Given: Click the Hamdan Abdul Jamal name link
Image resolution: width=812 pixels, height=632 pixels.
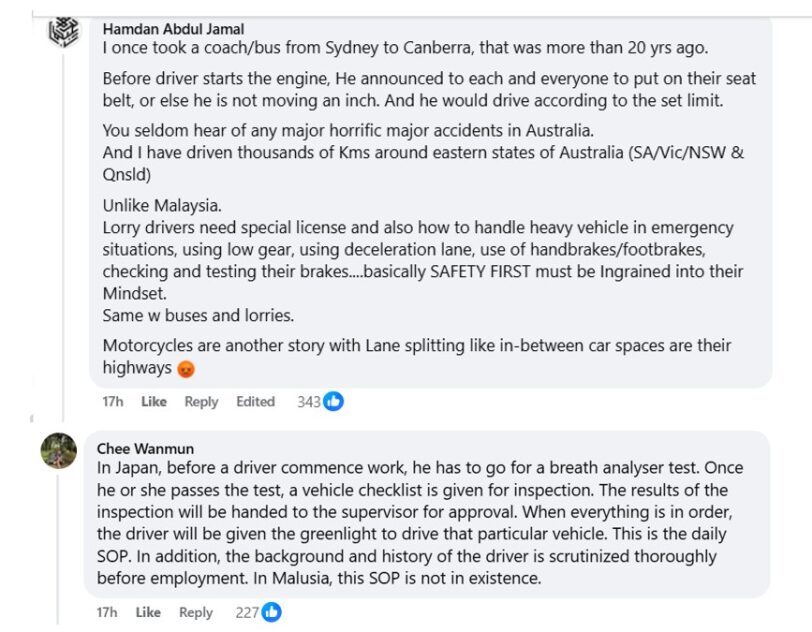Looking at the screenshot, I should [173, 29].
